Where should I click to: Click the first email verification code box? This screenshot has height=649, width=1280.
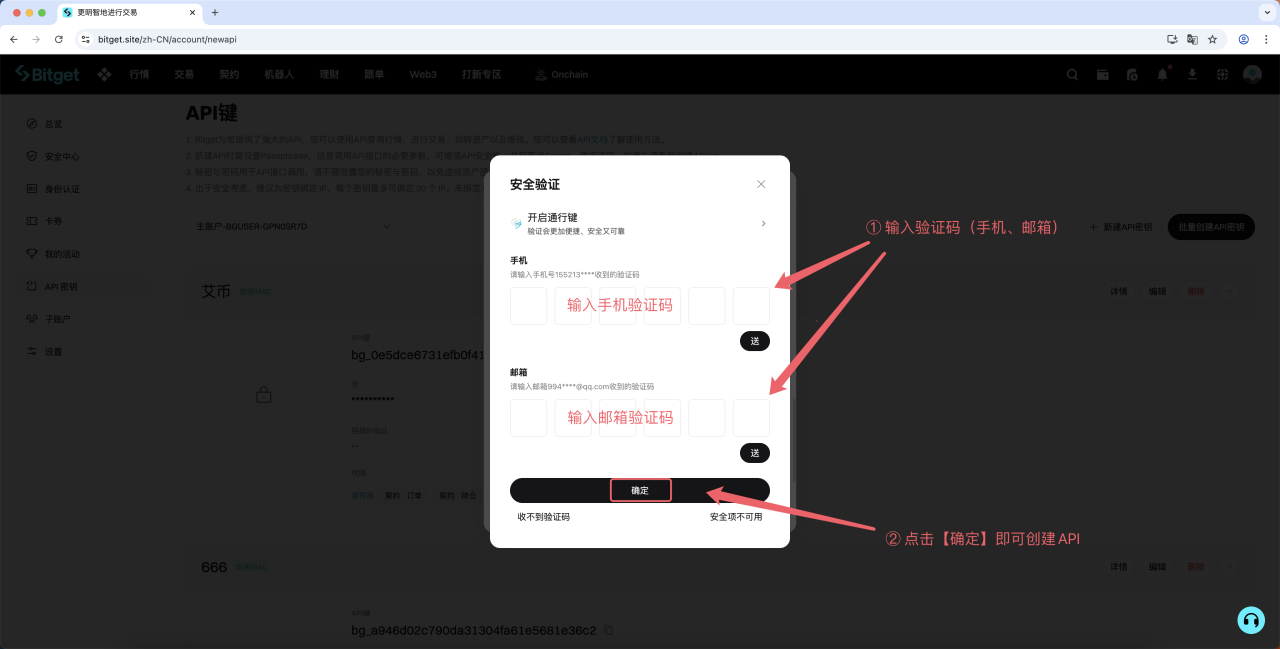[x=528, y=417]
